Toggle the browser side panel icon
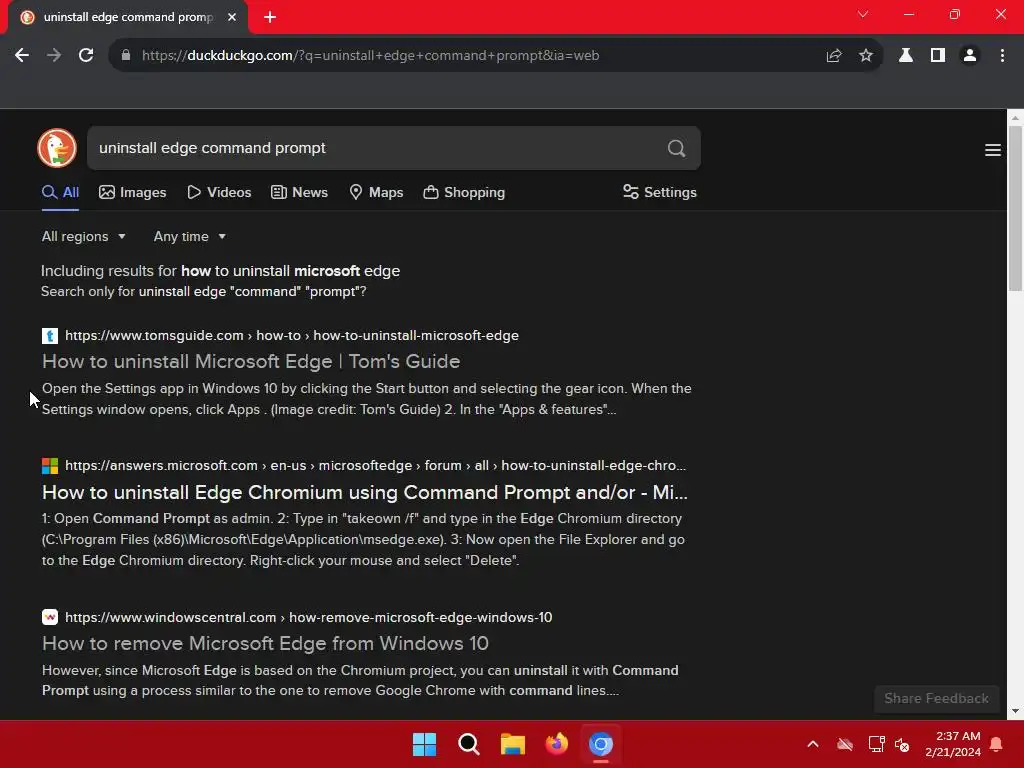1024x768 pixels. point(938,56)
